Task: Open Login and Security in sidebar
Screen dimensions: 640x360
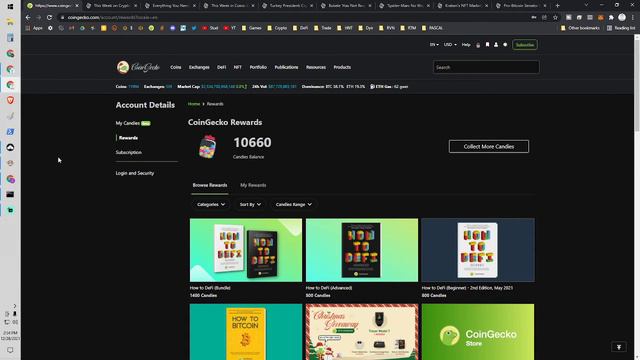Action: [135, 173]
